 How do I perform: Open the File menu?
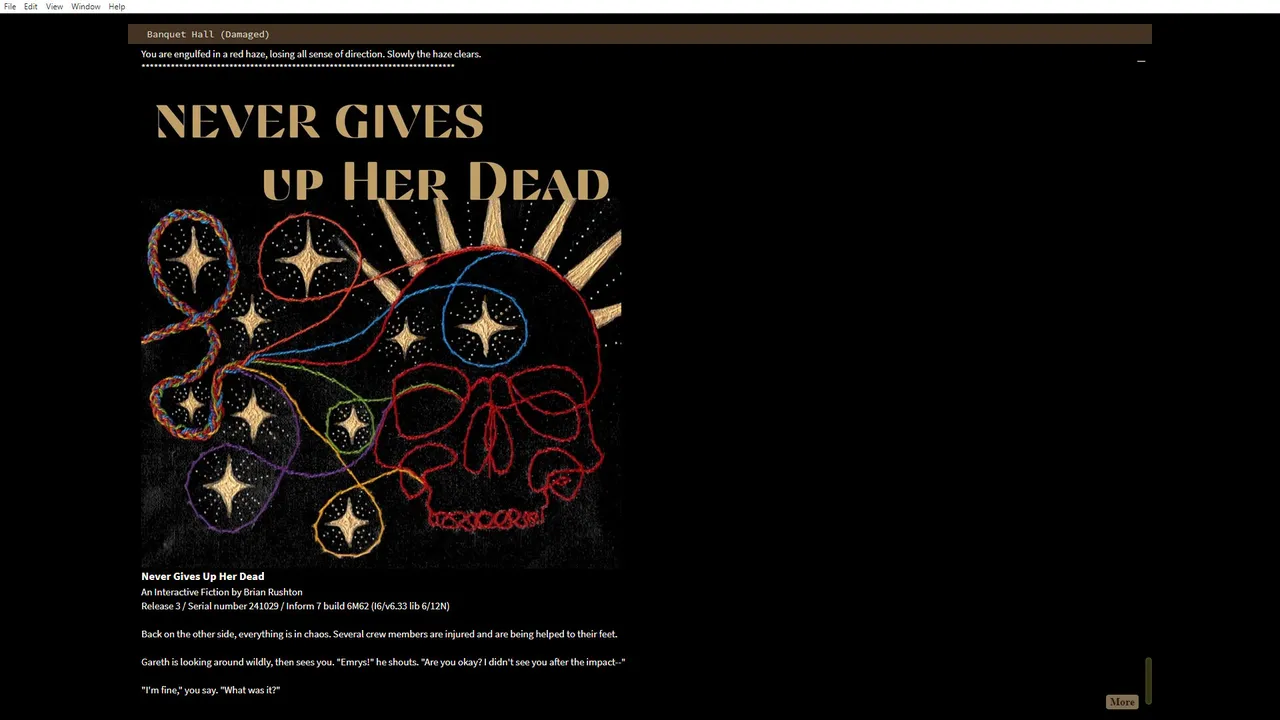tap(10, 7)
